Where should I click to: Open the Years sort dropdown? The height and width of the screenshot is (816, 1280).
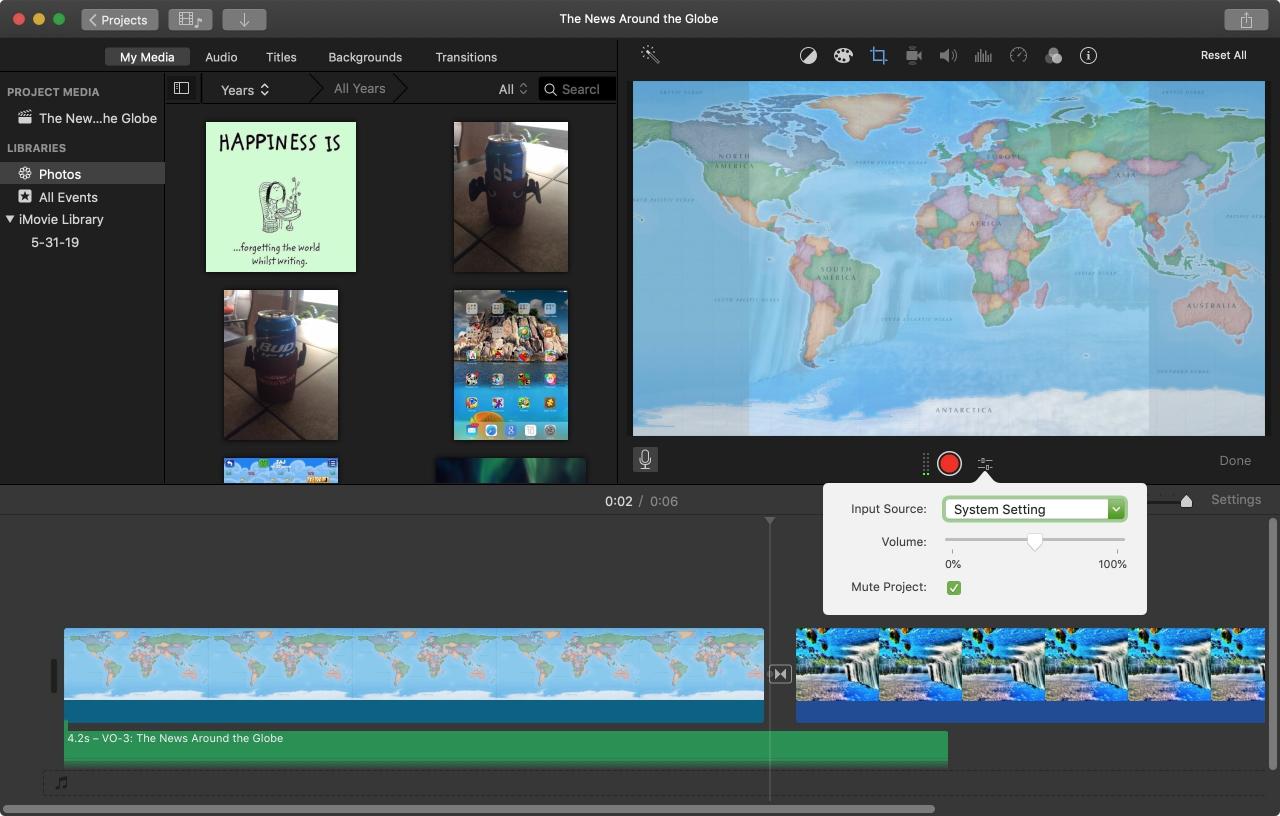pyautogui.click(x=245, y=89)
